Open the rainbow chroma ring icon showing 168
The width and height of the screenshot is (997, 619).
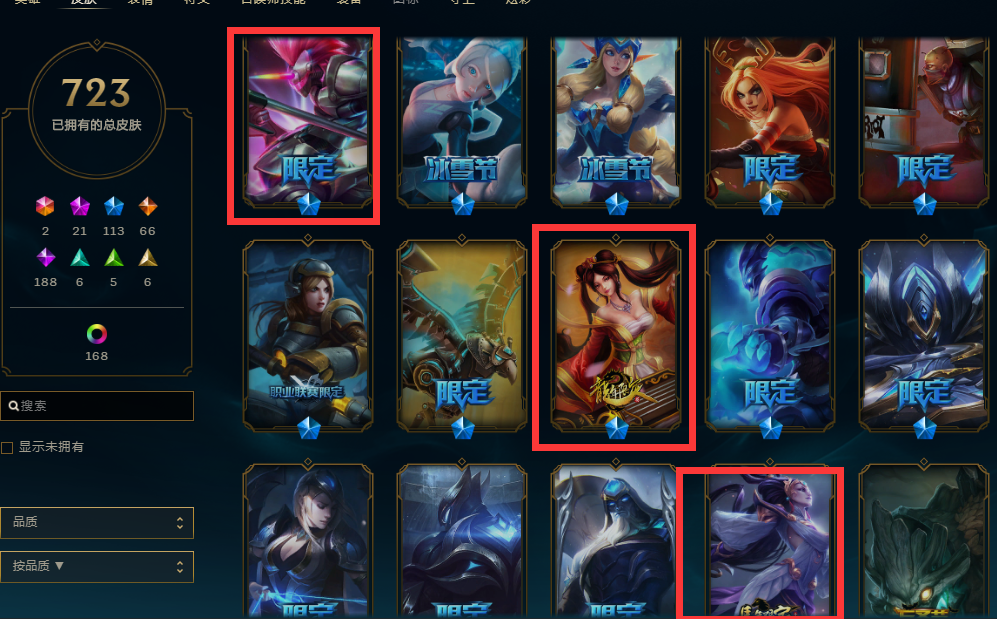[x=97, y=334]
